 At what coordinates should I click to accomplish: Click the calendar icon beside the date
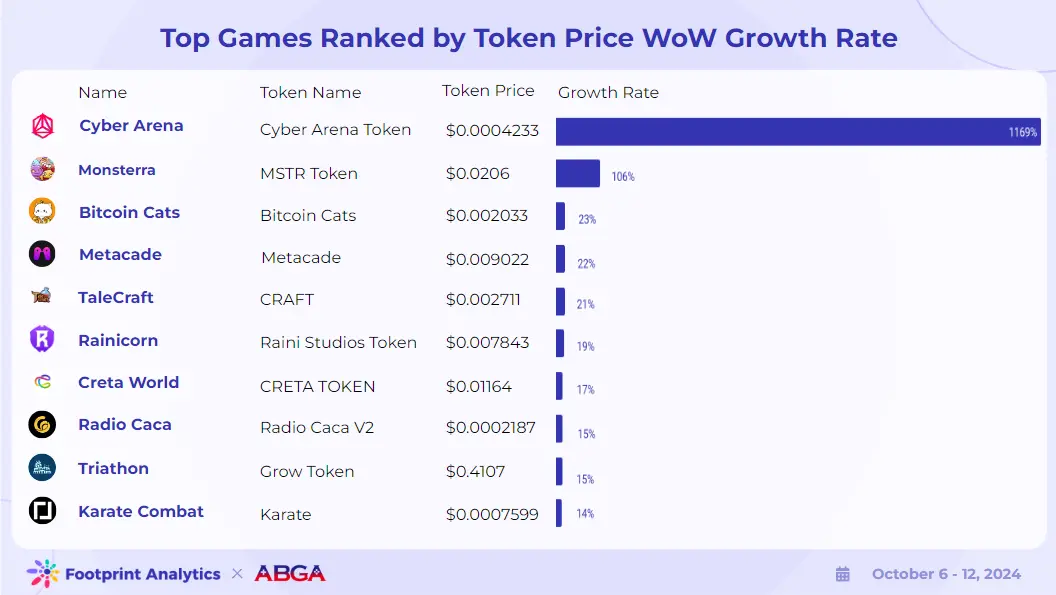(843, 574)
